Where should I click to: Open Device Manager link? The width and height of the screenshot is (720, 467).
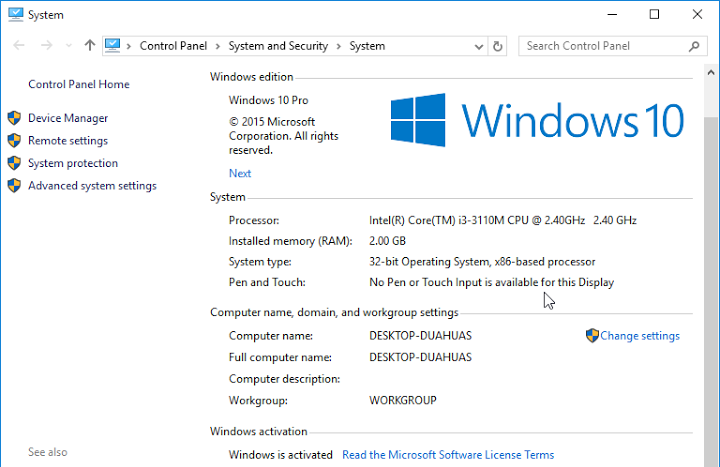click(x=68, y=118)
